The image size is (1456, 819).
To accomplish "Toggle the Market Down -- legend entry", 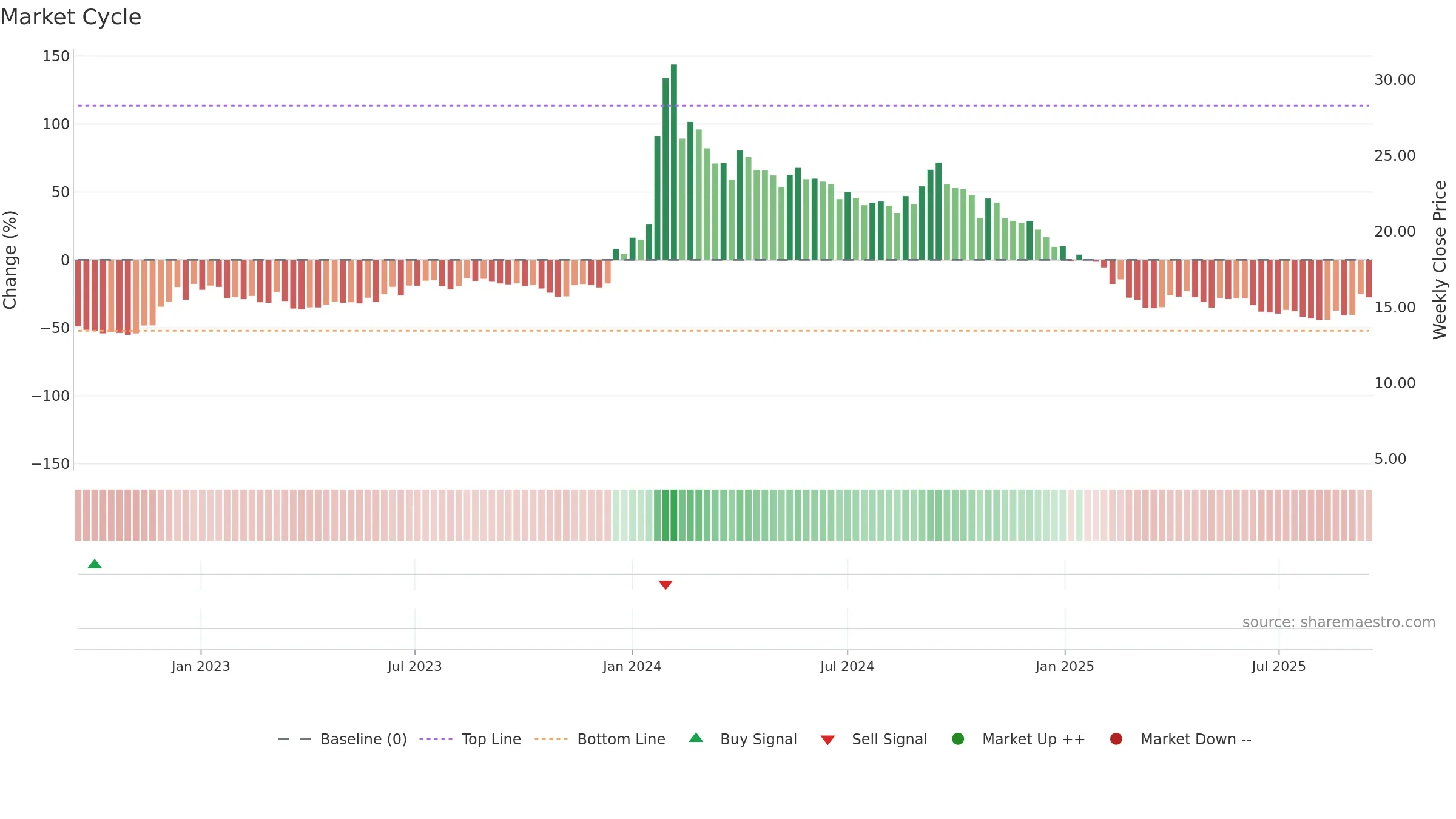I will (1181, 739).
